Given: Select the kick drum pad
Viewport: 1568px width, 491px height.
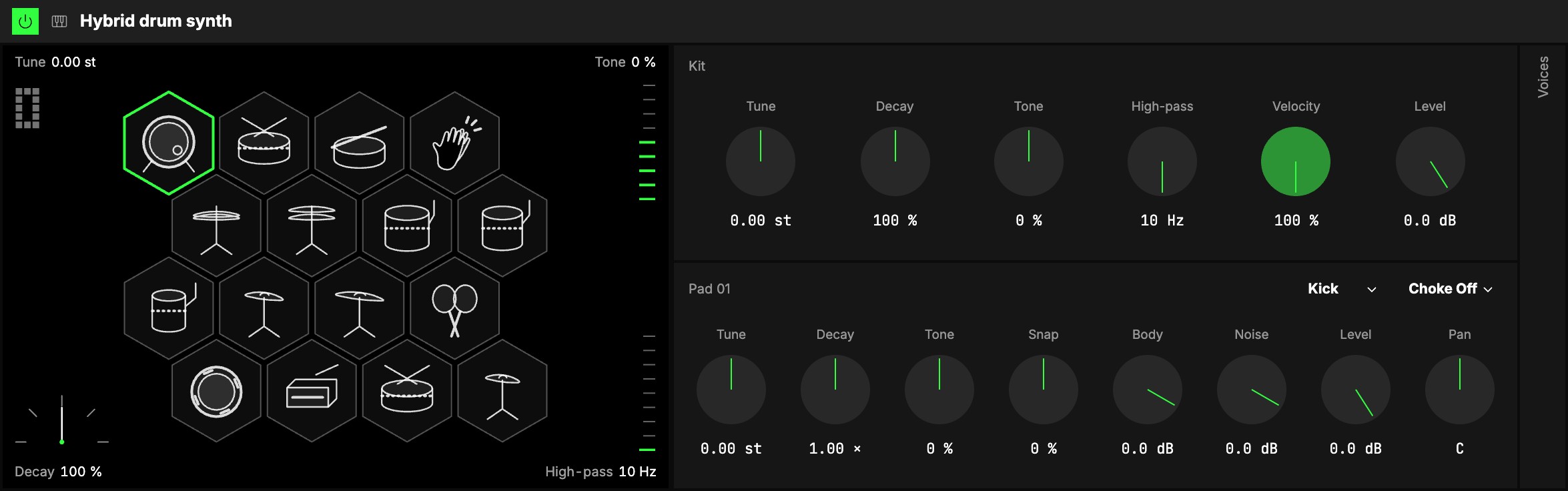Looking at the screenshot, I should [169, 143].
